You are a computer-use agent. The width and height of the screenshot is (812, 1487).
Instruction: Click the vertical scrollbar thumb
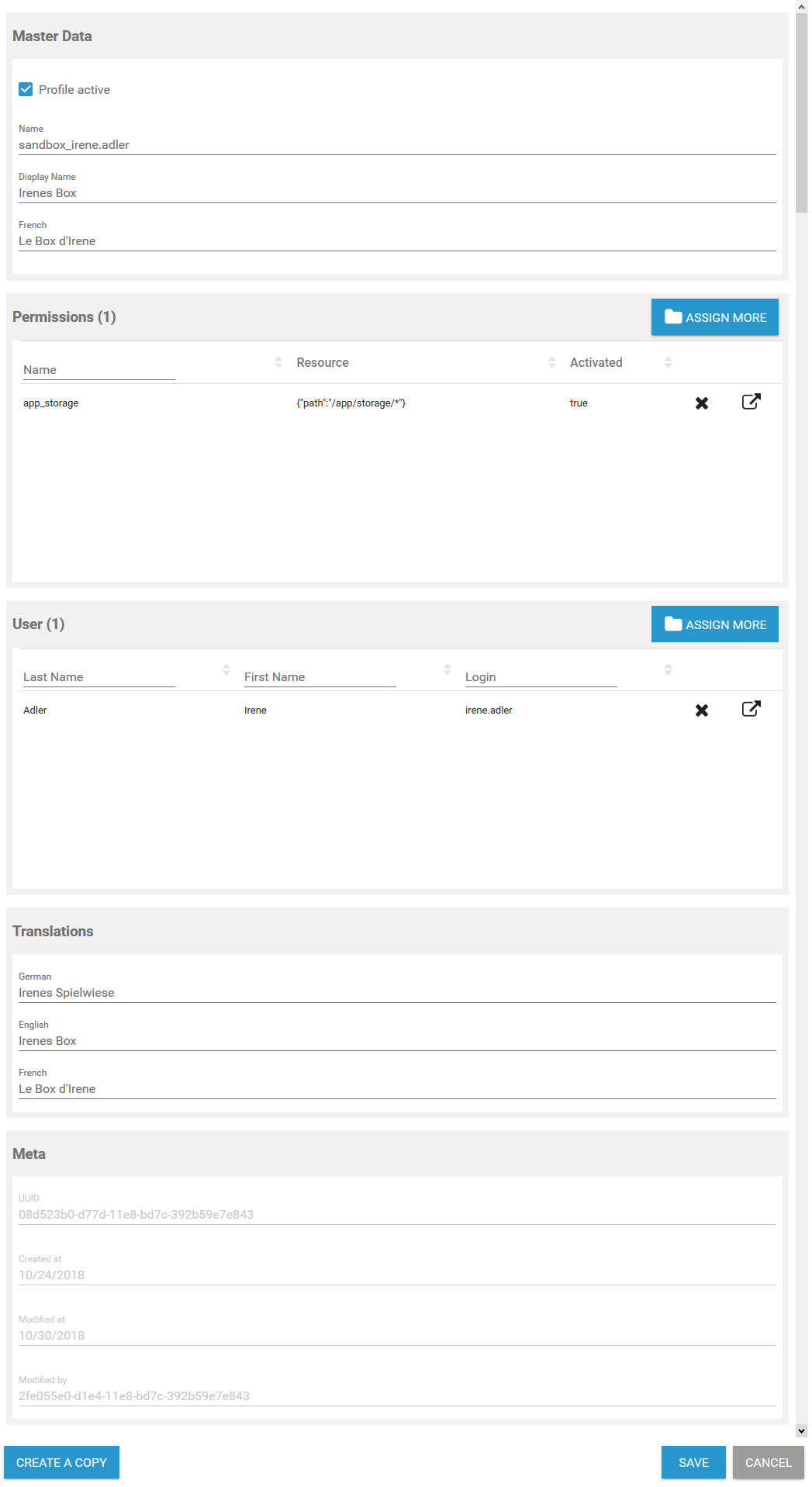pos(802,109)
